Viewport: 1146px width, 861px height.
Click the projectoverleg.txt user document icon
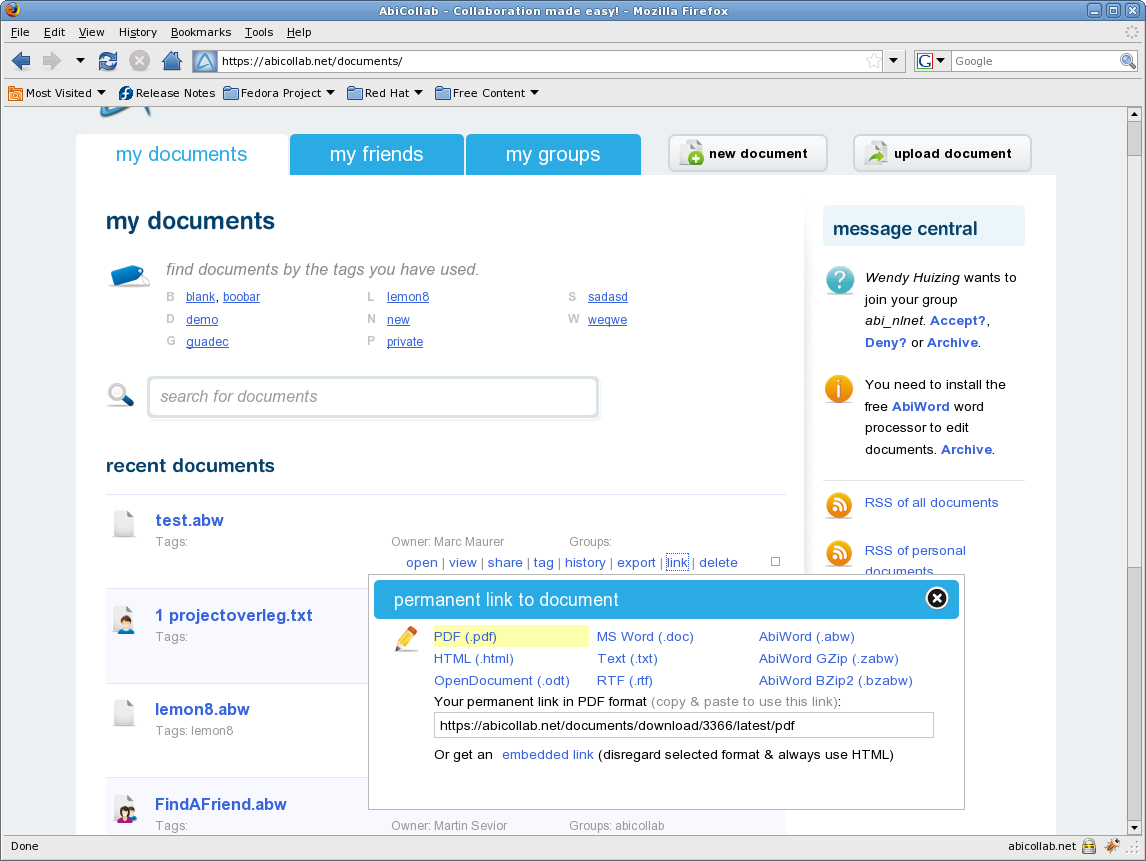[125, 620]
